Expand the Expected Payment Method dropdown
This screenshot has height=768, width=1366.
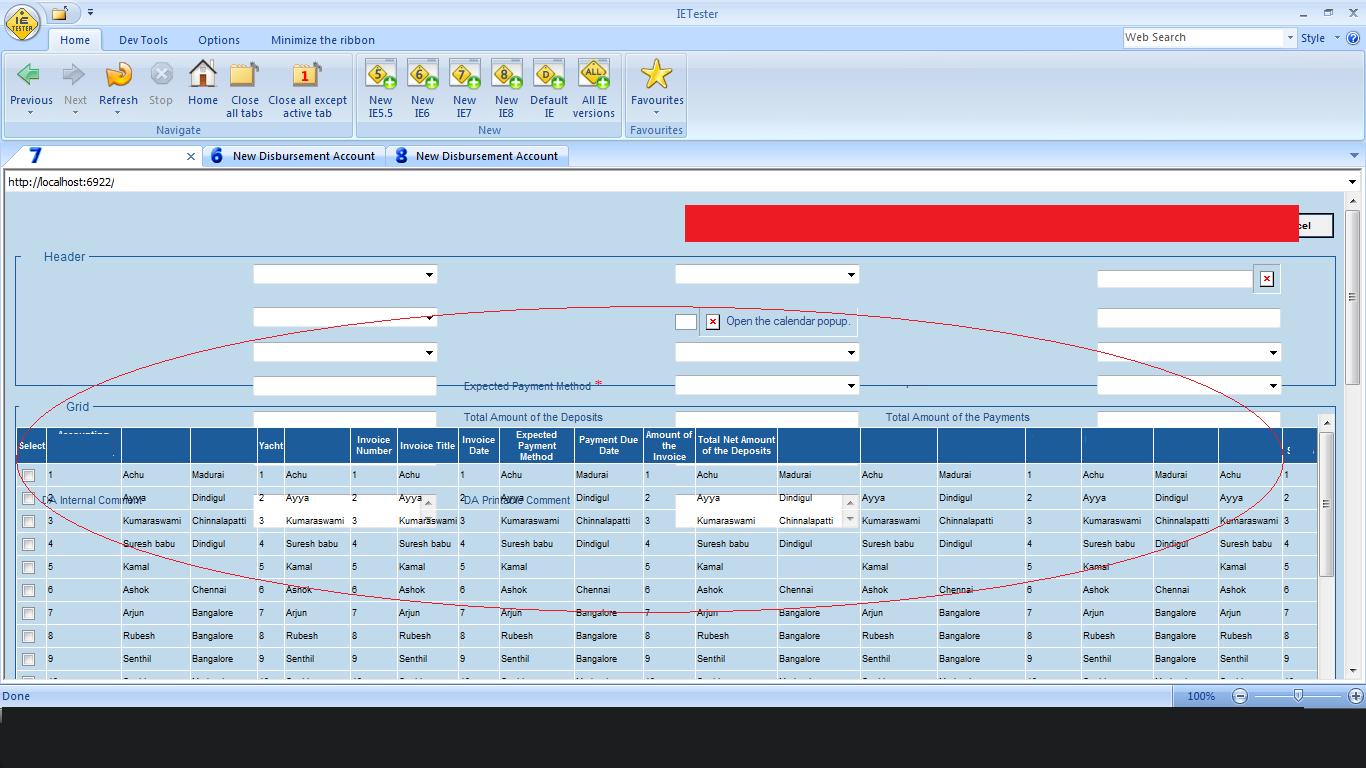tap(851, 386)
